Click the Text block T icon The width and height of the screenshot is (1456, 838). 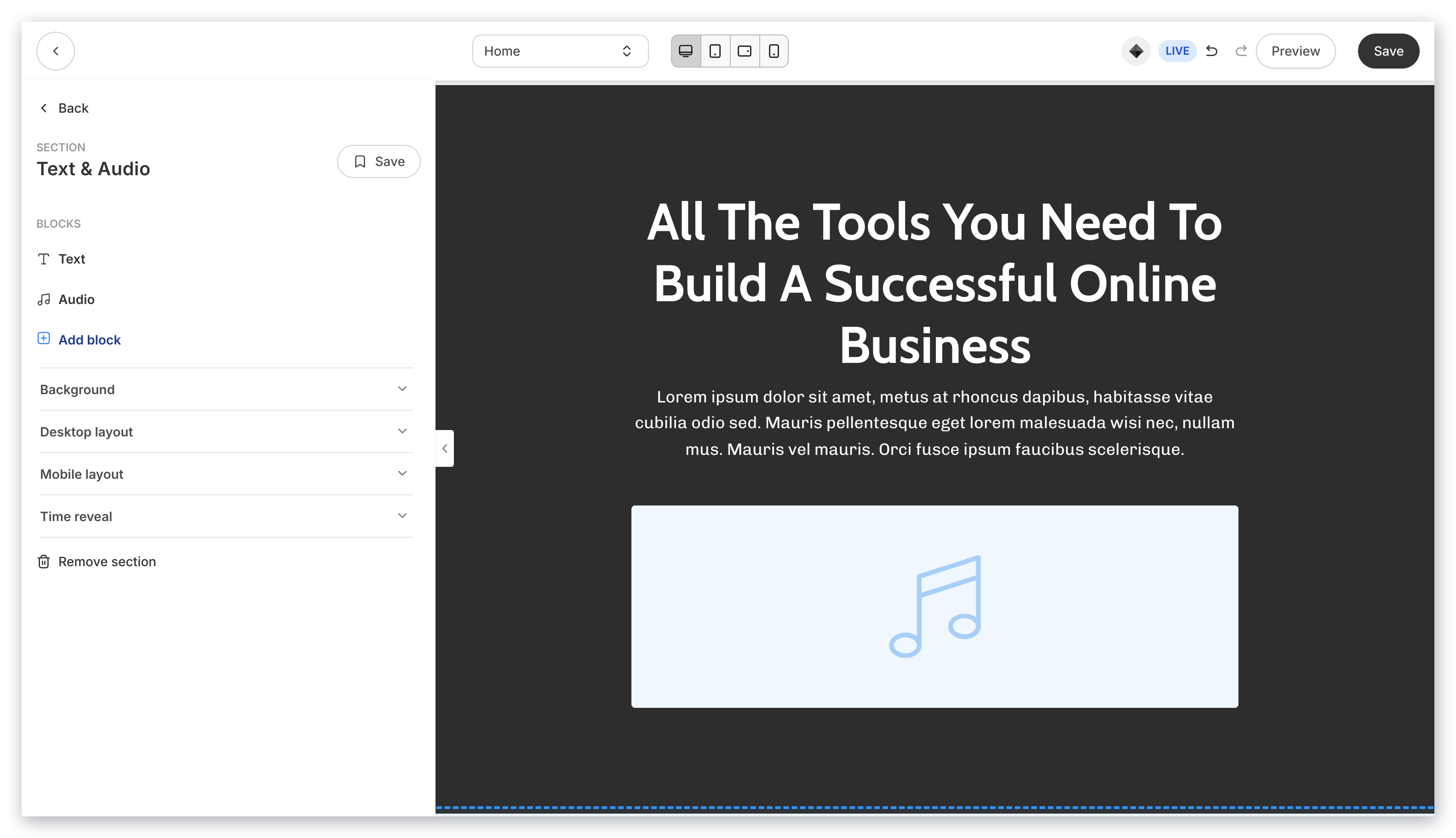[x=43, y=259]
